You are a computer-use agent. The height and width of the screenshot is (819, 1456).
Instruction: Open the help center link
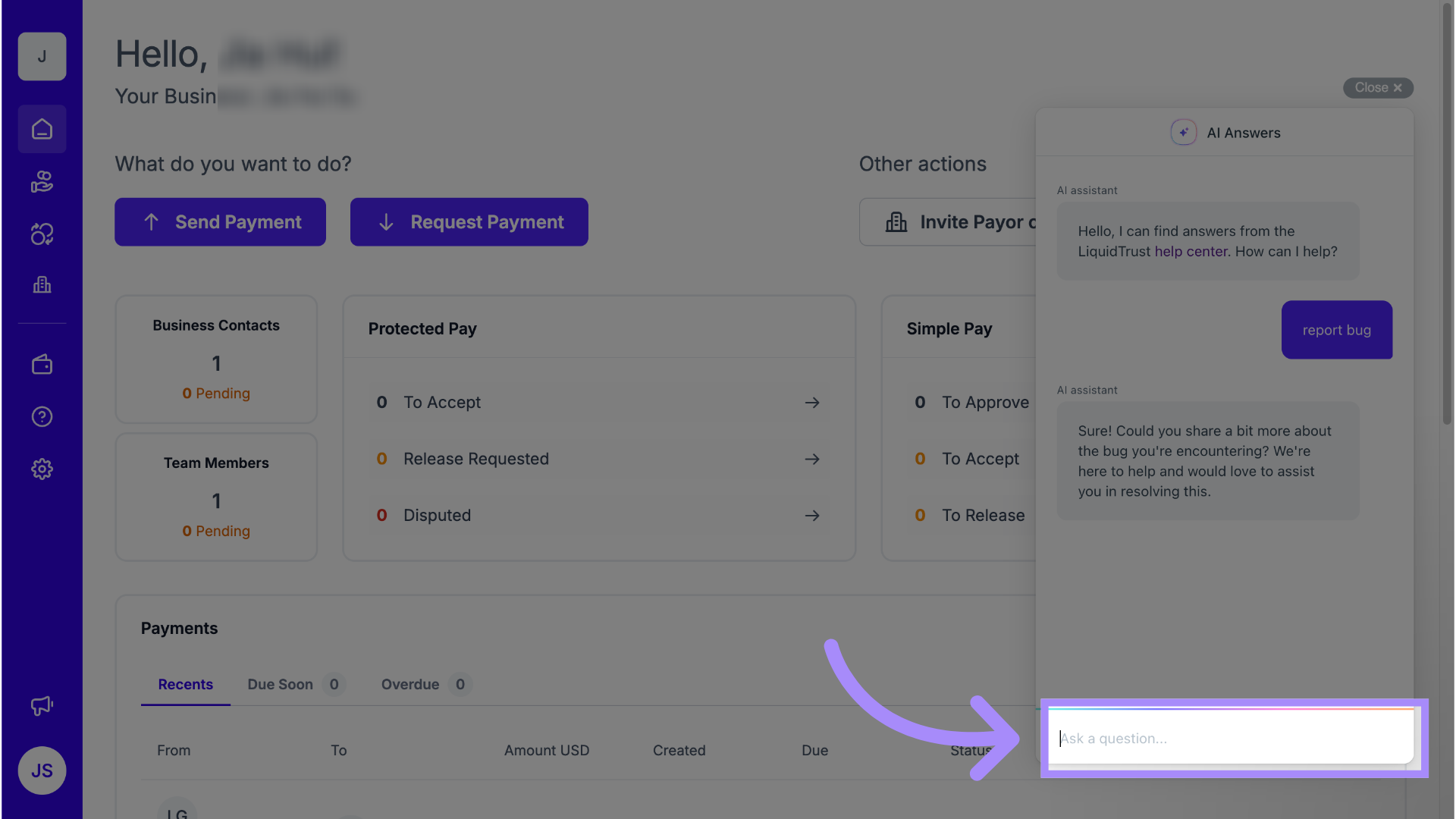click(1191, 252)
